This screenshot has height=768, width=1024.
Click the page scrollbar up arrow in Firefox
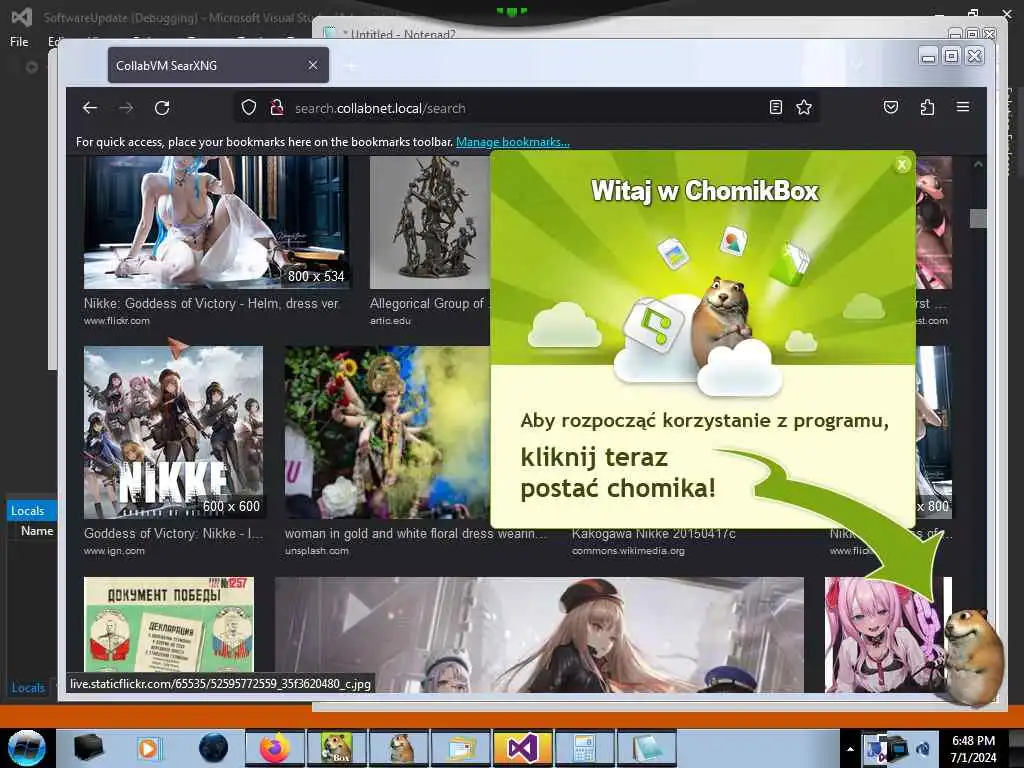click(x=978, y=164)
